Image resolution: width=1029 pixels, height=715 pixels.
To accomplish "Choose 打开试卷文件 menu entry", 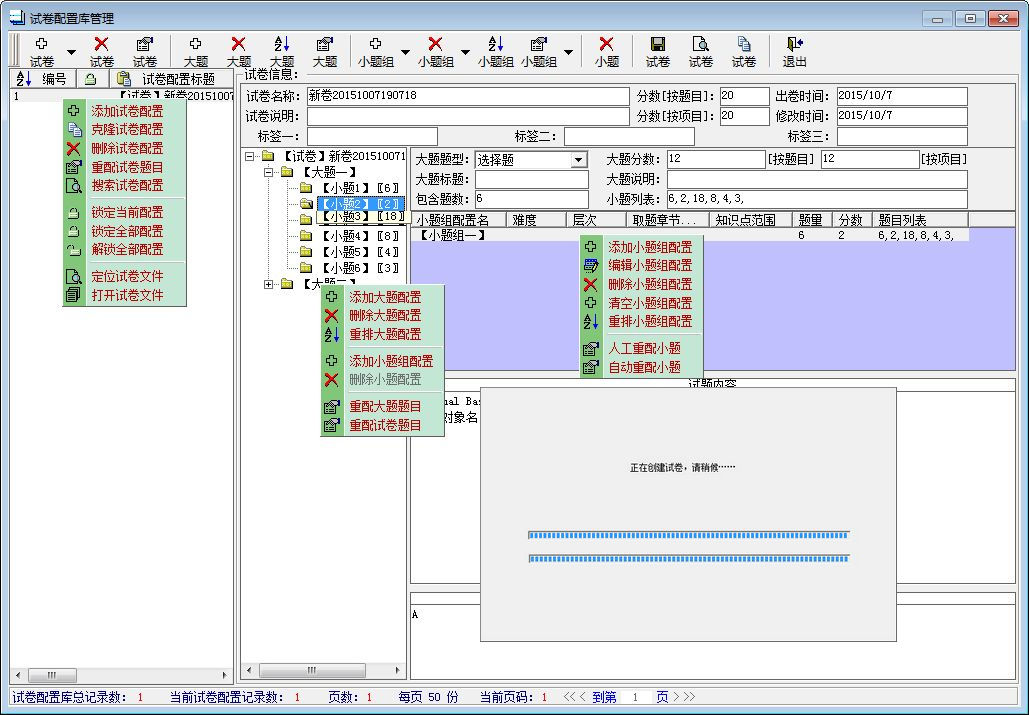I will coord(127,295).
